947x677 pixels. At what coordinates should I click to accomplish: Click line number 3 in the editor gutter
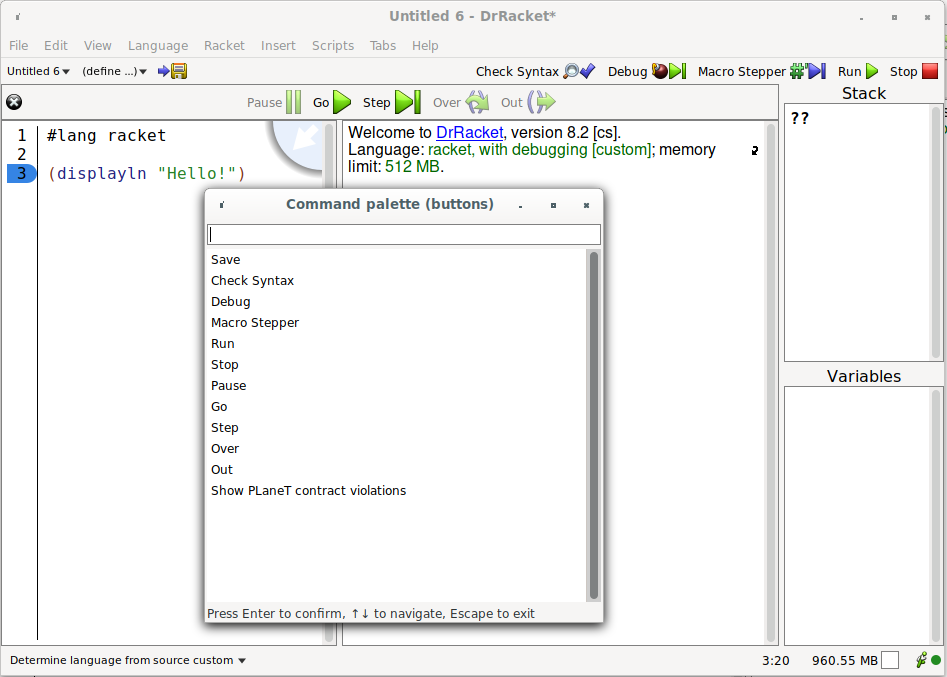tap(22, 173)
